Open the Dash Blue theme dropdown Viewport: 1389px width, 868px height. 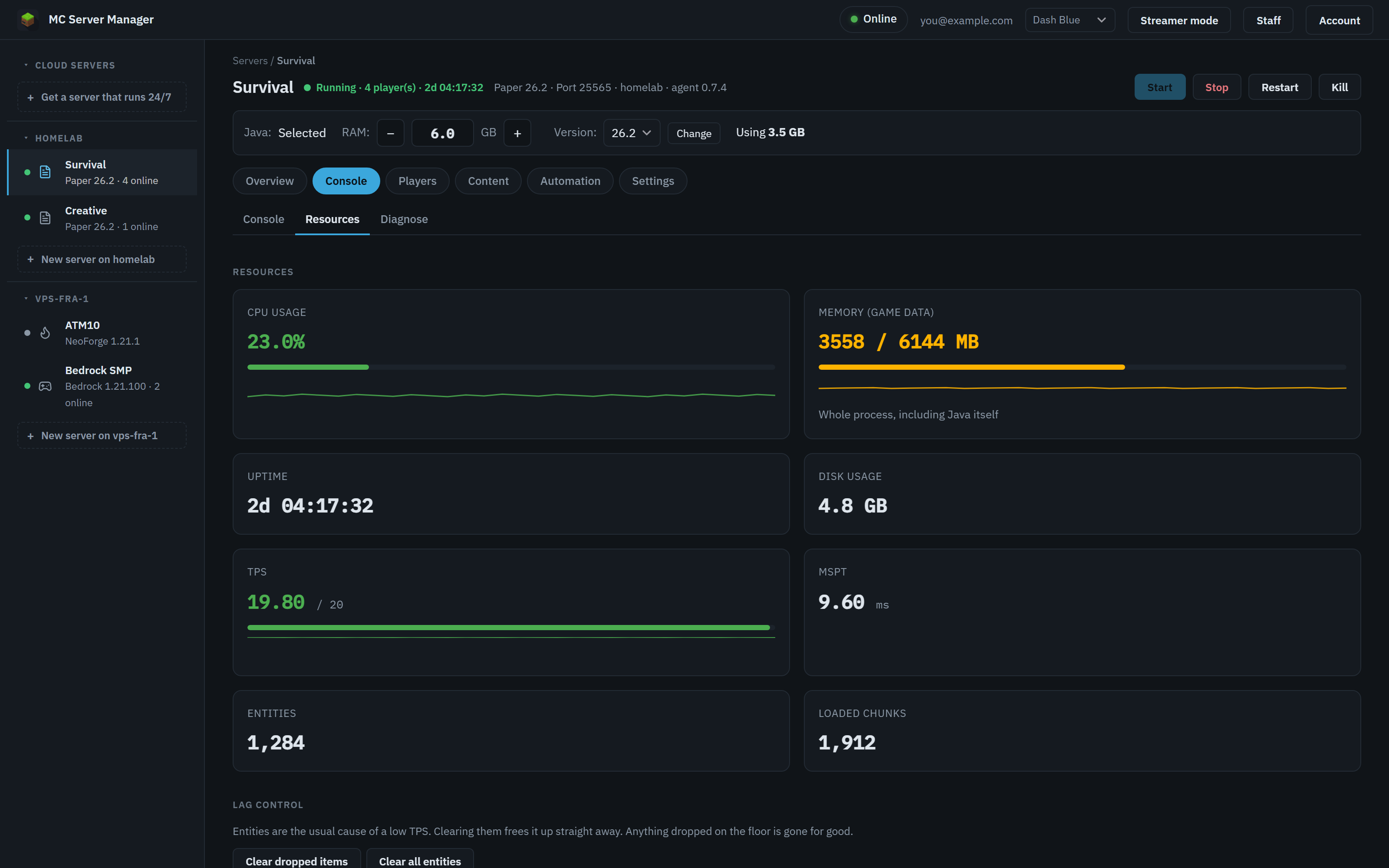tap(1070, 20)
